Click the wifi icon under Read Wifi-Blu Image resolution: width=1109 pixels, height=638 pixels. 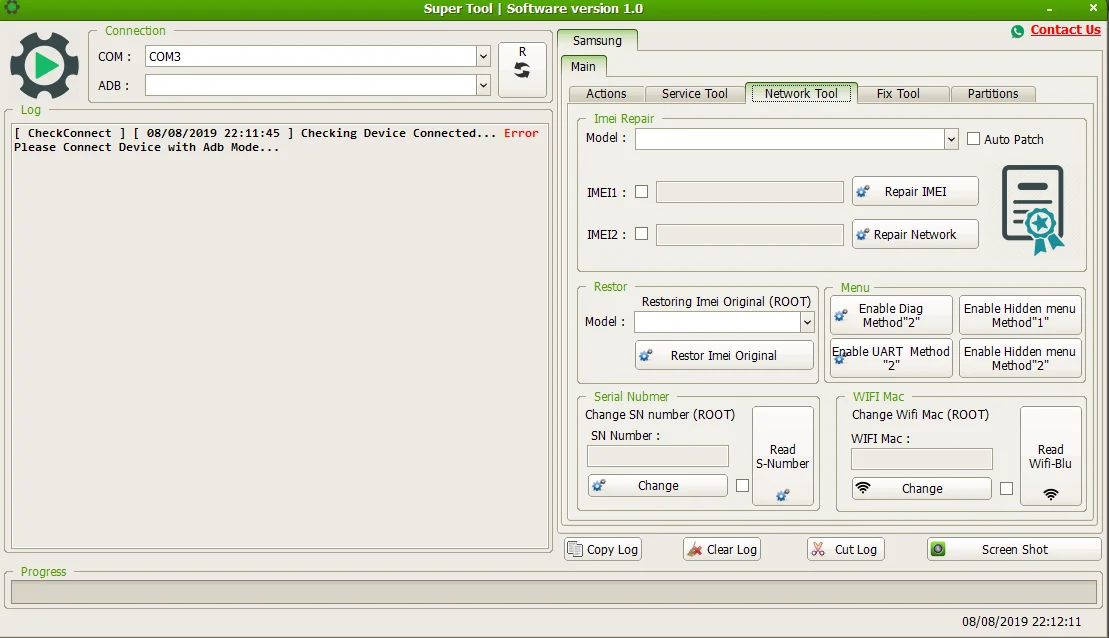(1051, 494)
